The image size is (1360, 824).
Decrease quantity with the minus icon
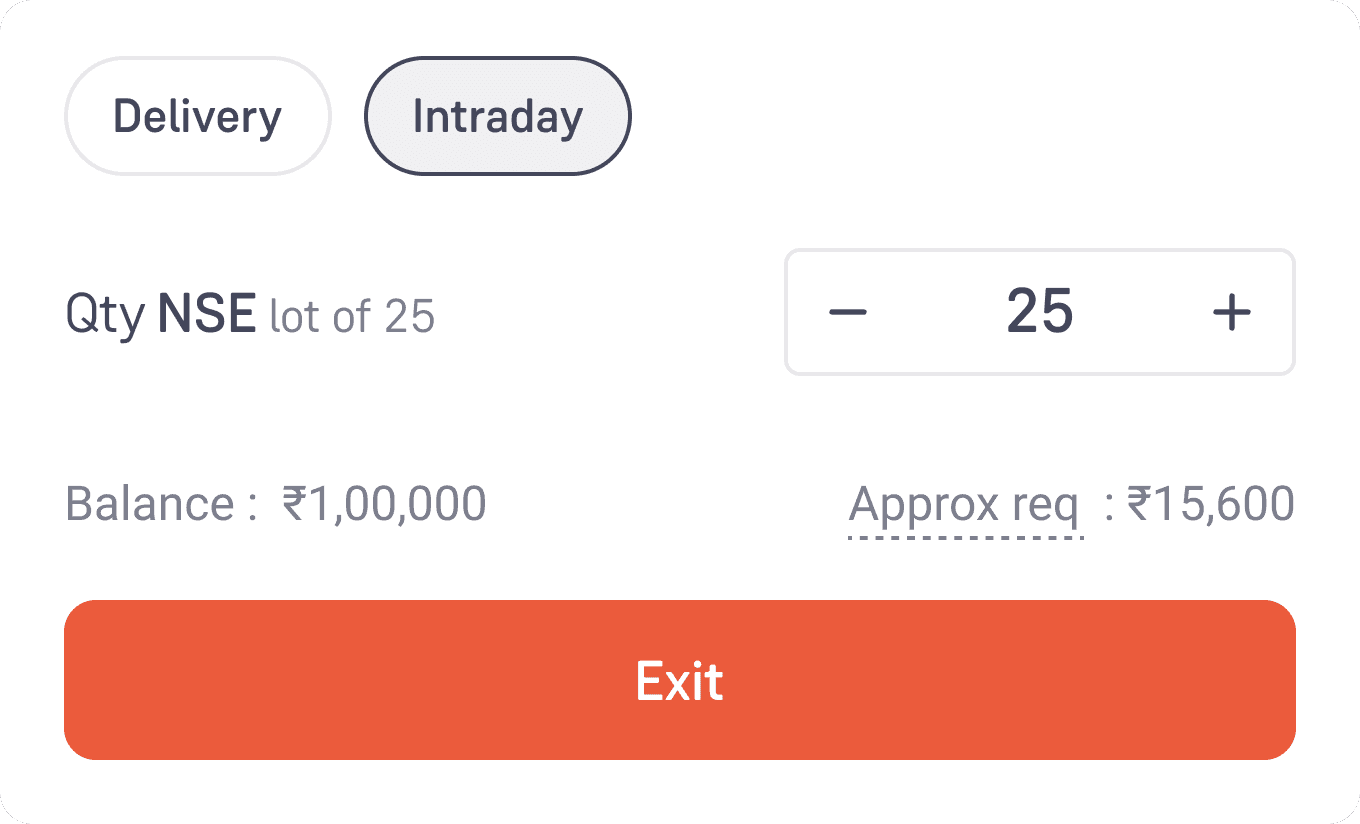(848, 312)
